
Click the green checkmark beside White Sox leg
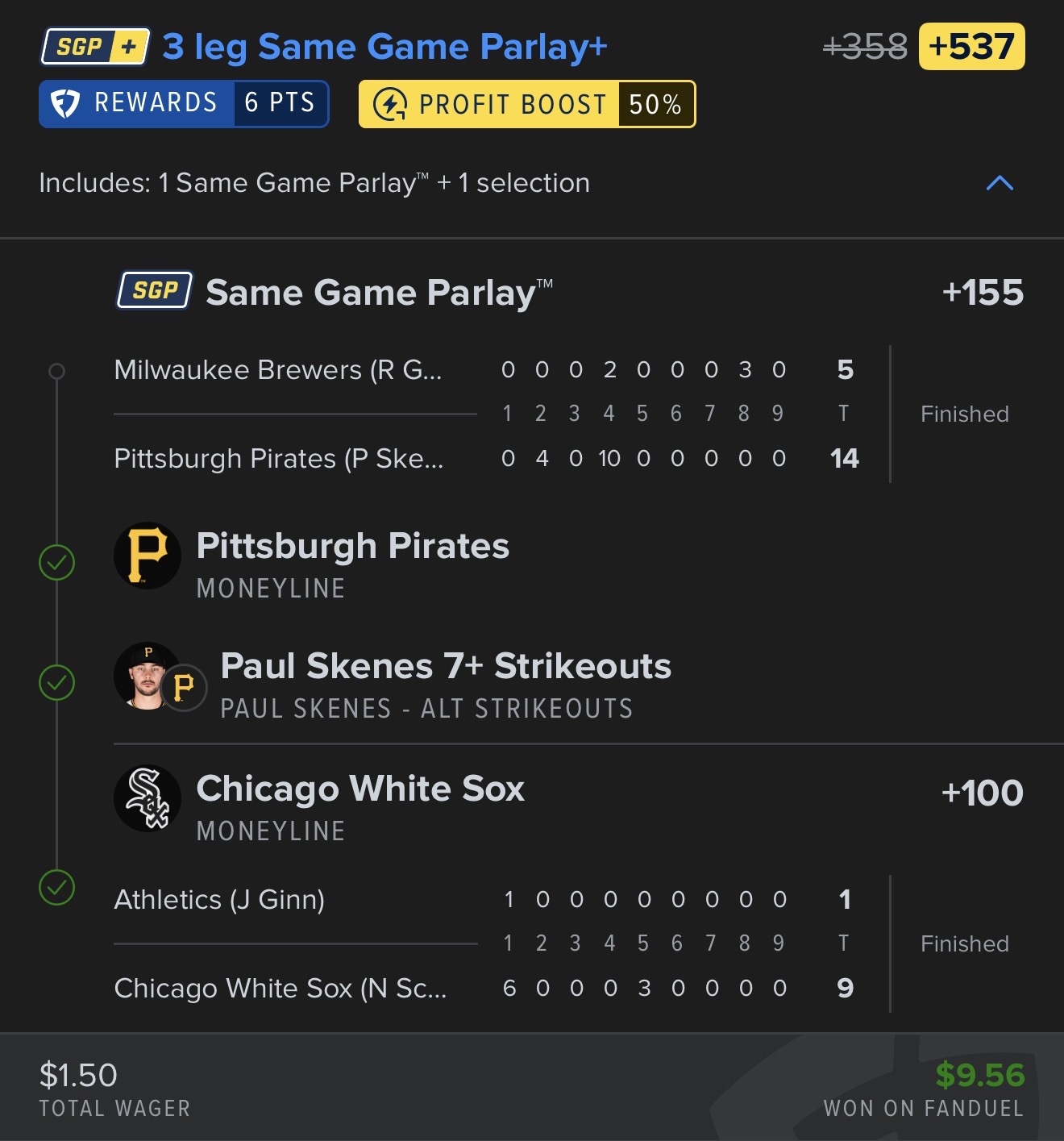pos(57,888)
